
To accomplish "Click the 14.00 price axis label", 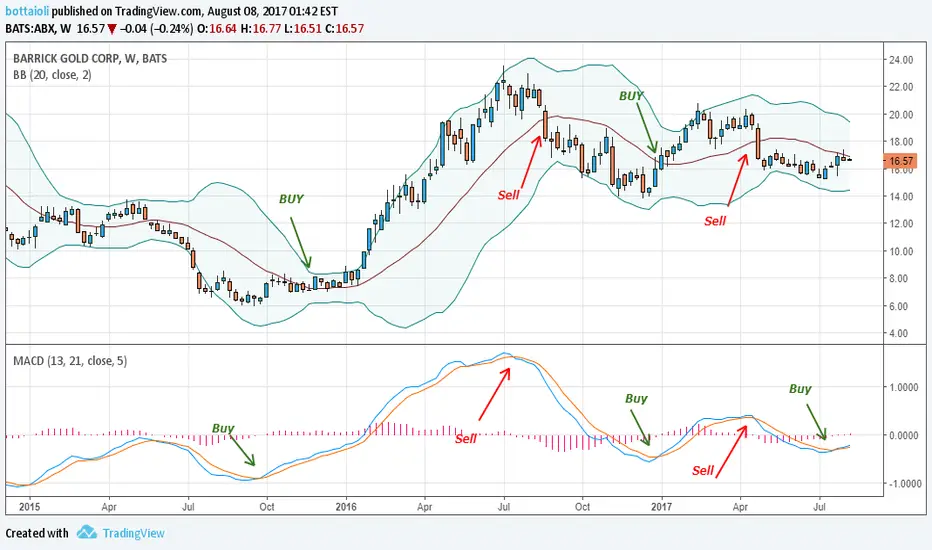I will coord(901,196).
